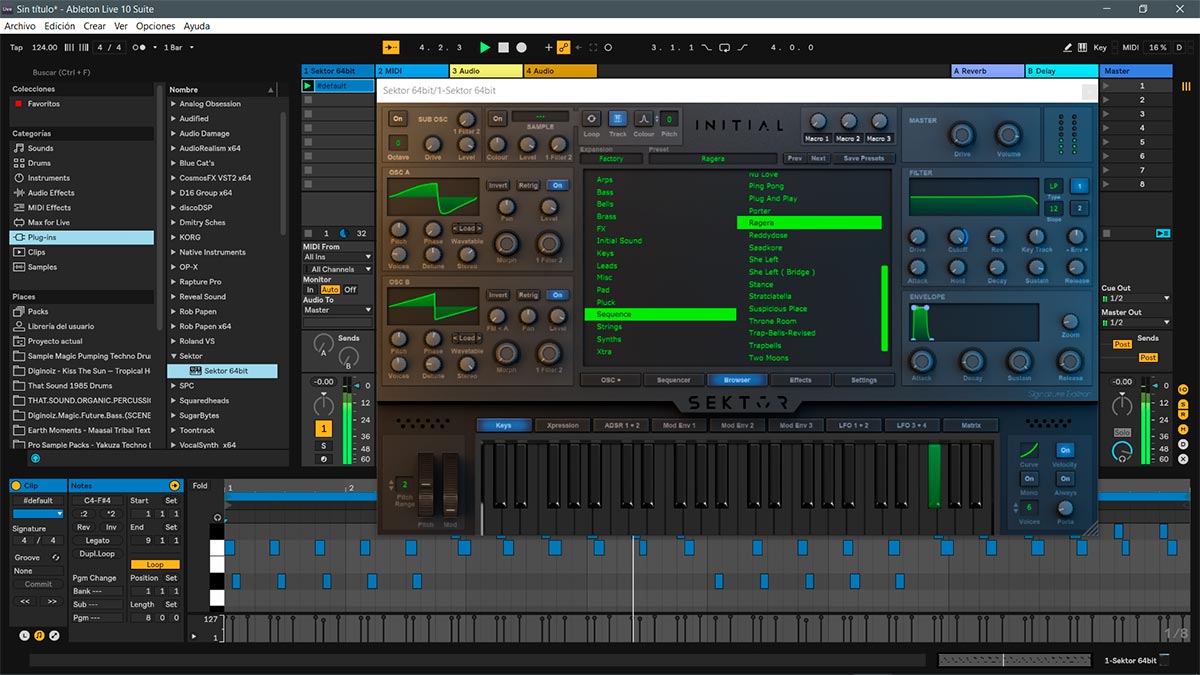Image resolution: width=1200 pixels, height=675 pixels.
Task: Click the Loop icon in Sektor sample section
Action: click(x=591, y=119)
